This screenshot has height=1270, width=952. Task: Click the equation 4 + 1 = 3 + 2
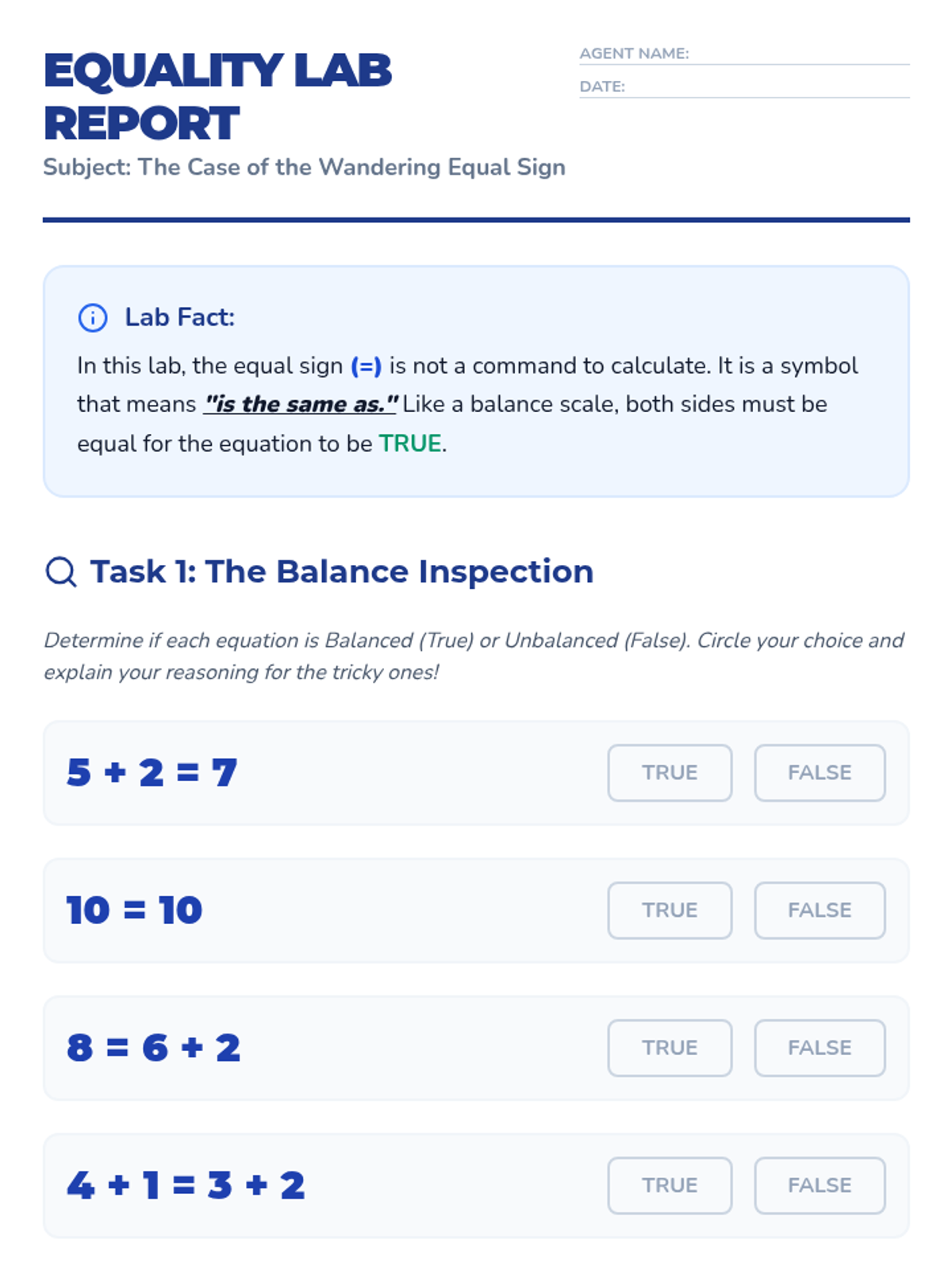click(x=186, y=1185)
